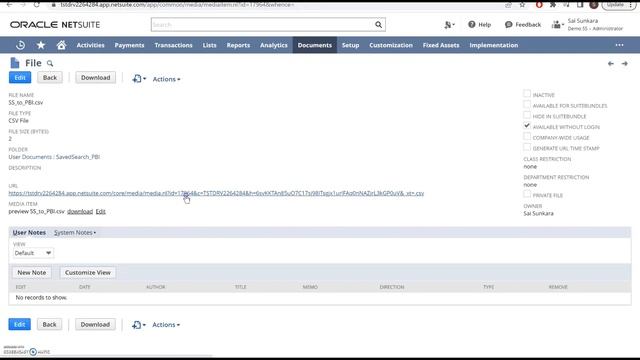Toggle the Inactive checkbox
The width and height of the screenshot is (640, 360).
(527, 93)
